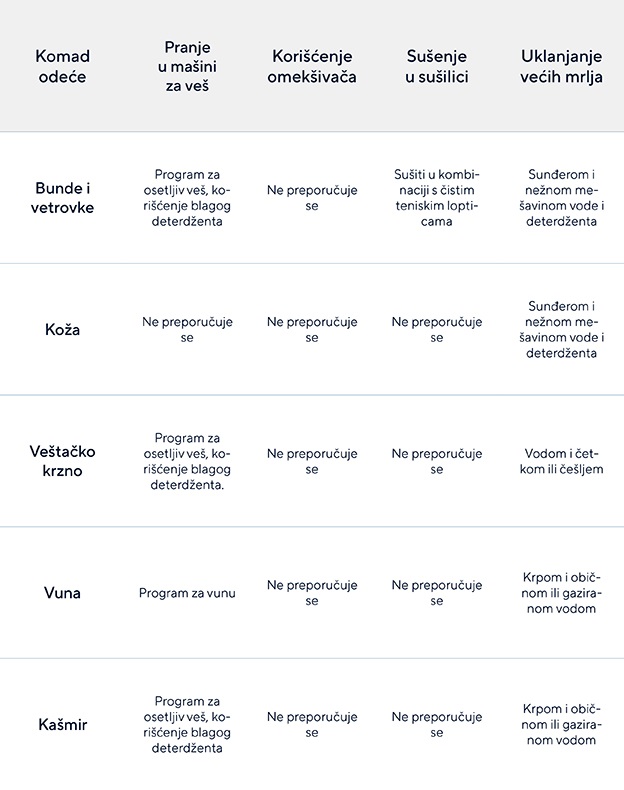The image size is (624, 790).
Task: Click the "Komad odeće" column header
Action: click(x=62, y=66)
